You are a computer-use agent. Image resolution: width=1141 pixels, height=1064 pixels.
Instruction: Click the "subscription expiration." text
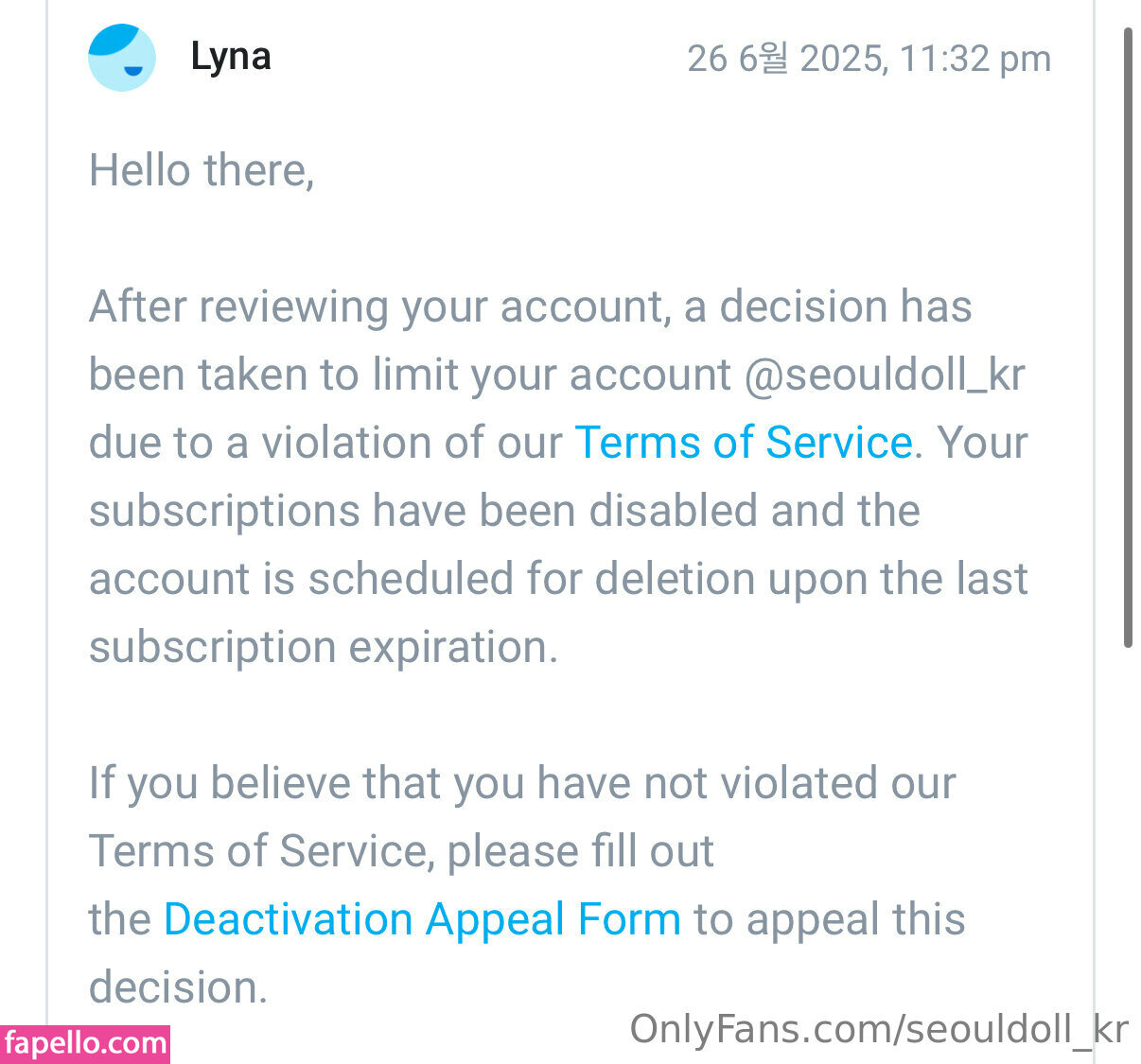tap(324, 647)
